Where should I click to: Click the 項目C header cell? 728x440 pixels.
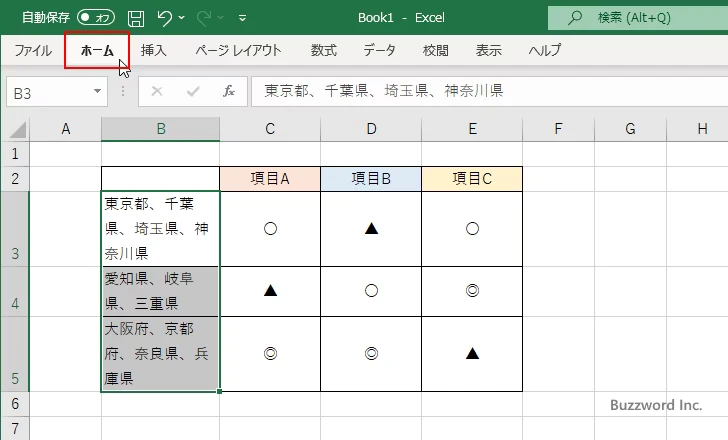(x=472, y=179)
